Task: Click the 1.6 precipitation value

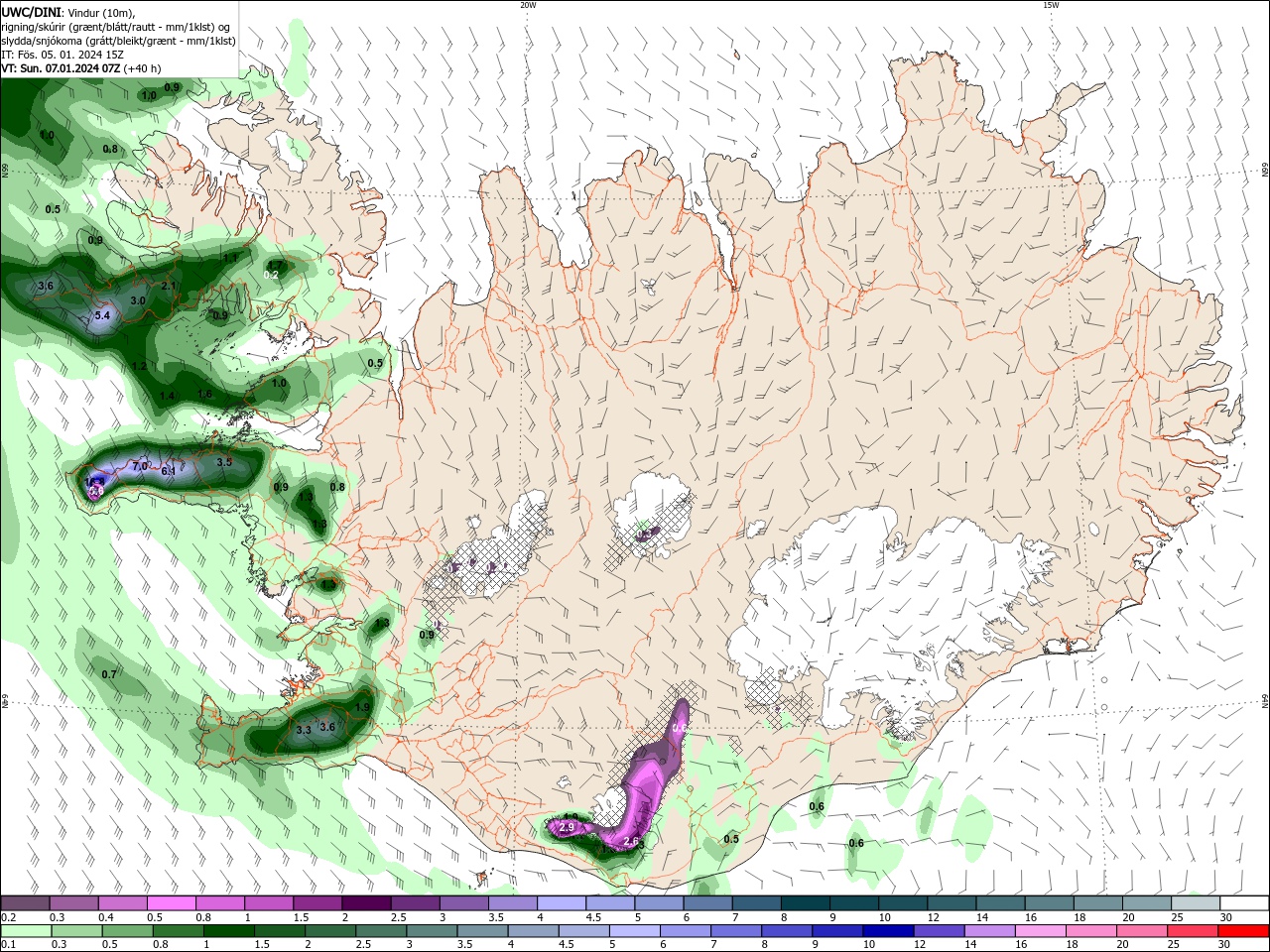Action: pyautogui.click(x=204, y=394)
